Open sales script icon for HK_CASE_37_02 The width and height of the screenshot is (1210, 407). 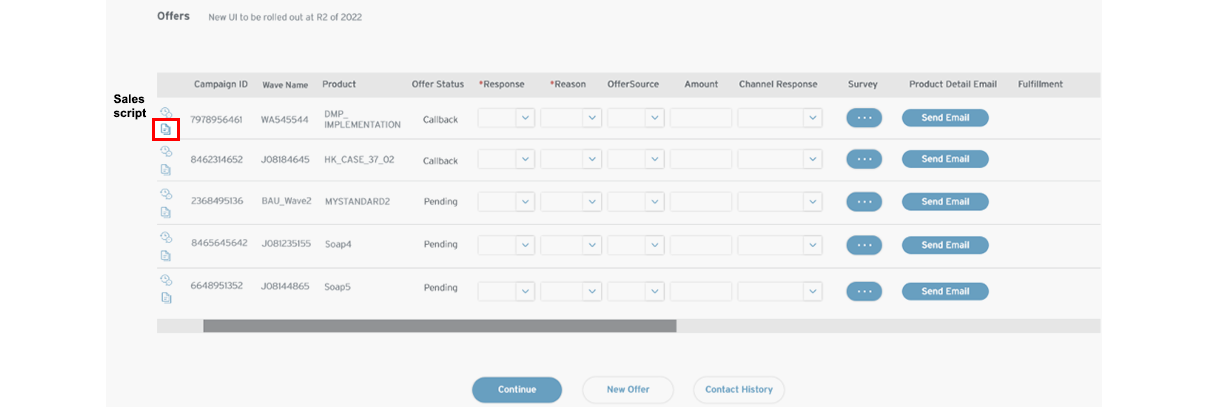[166, 170]
